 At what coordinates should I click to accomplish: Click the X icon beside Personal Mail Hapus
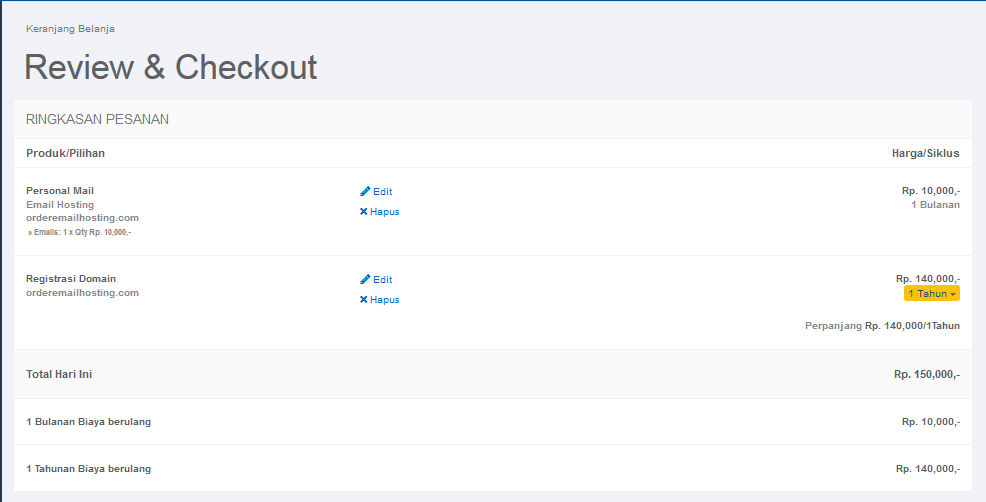pos(363,211)
